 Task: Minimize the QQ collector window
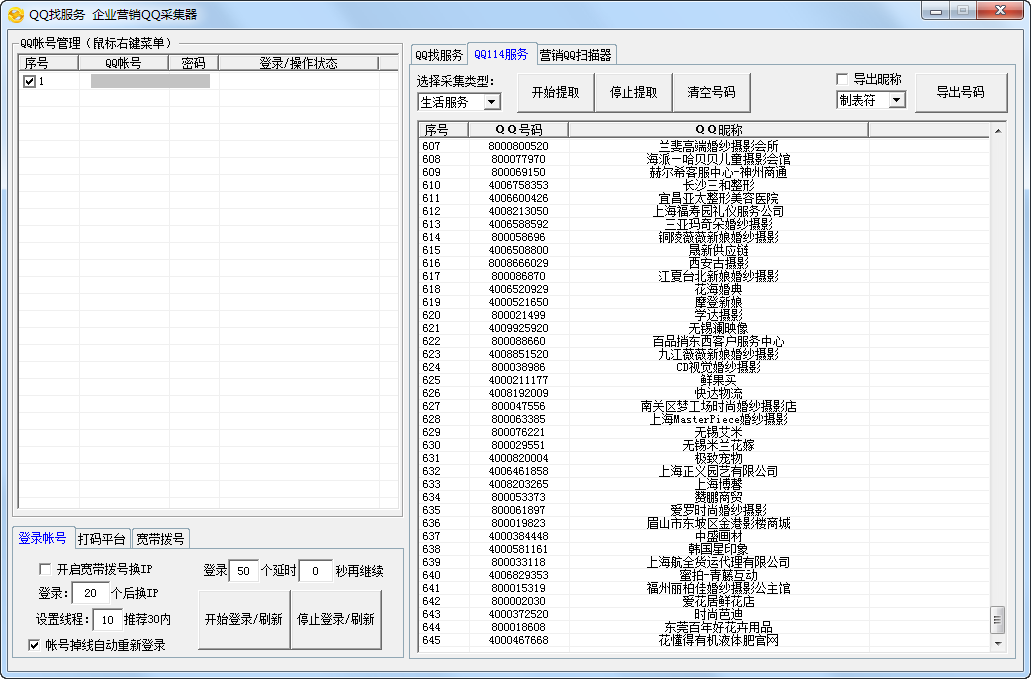click(937, 11)
